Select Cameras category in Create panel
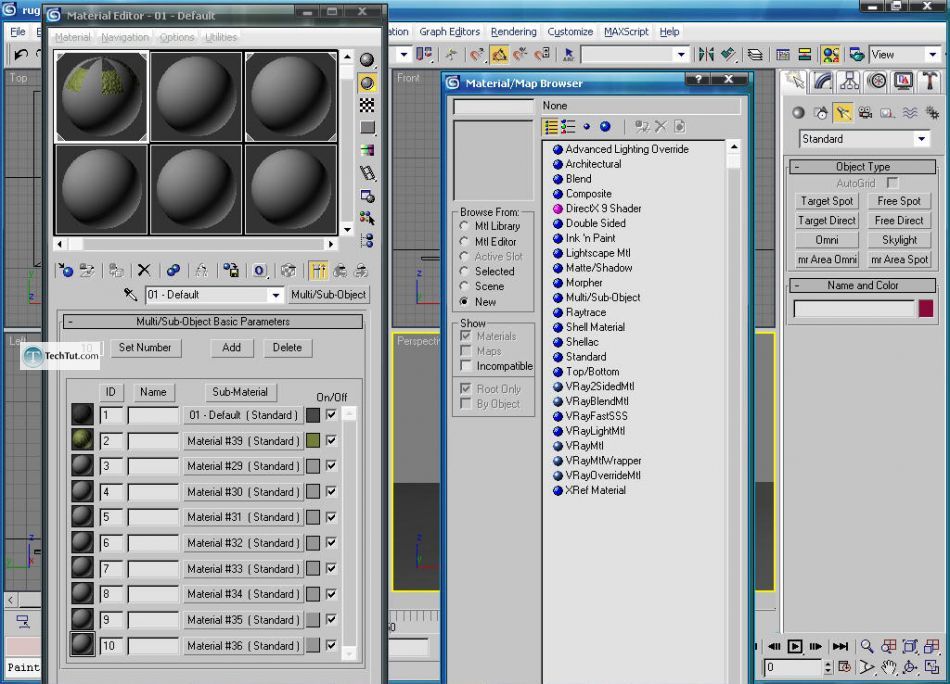This screenshot has width=950, height=684. (x=865, y=113)
